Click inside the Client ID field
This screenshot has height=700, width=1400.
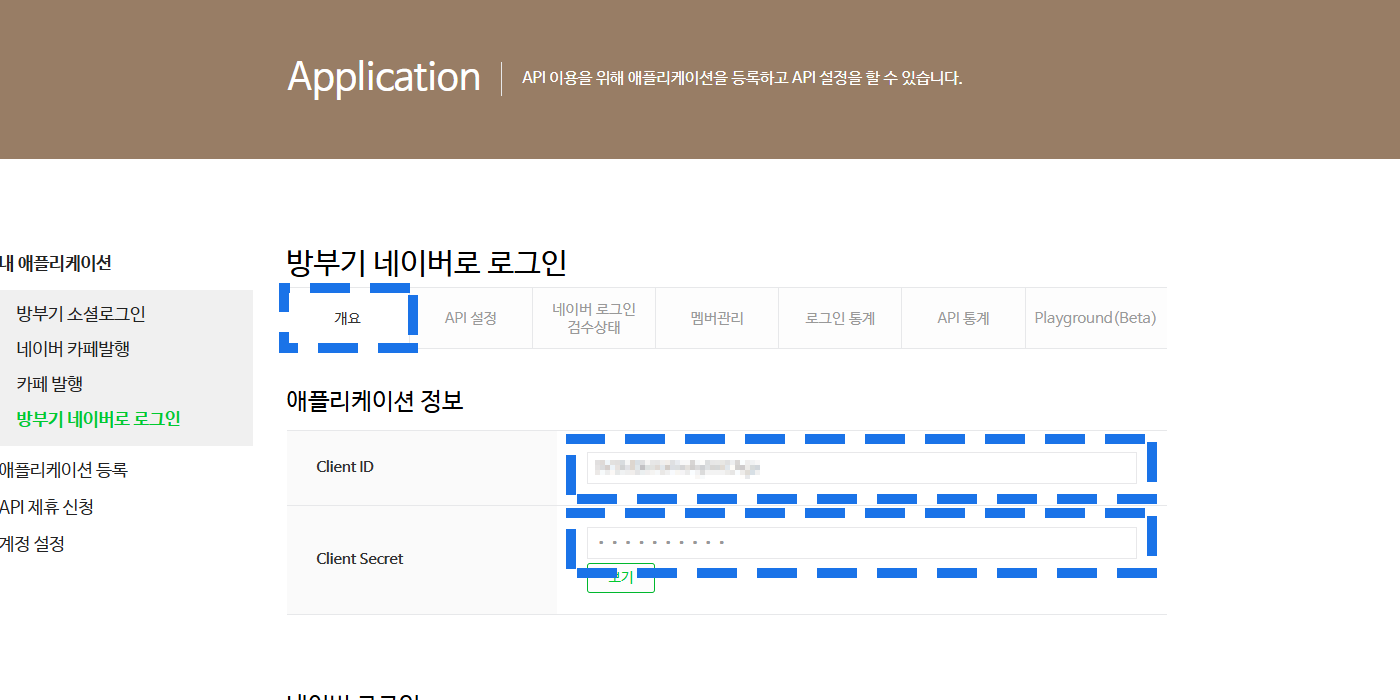tap(862, 468)
